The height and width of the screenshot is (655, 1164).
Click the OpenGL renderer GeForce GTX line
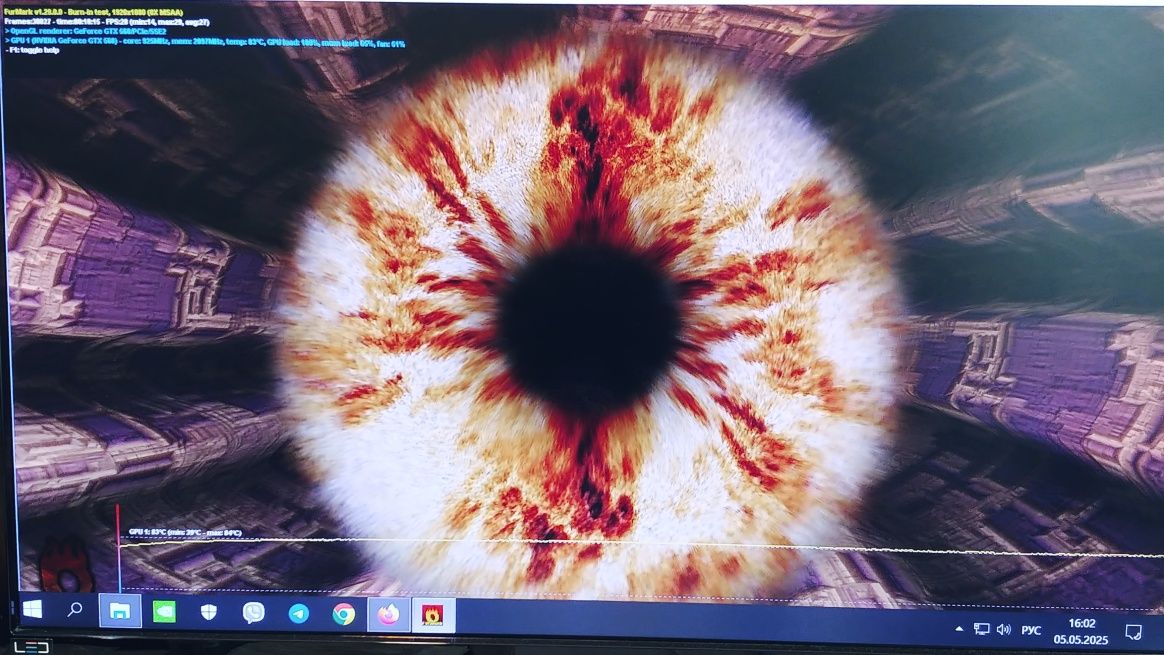point(85,32)
